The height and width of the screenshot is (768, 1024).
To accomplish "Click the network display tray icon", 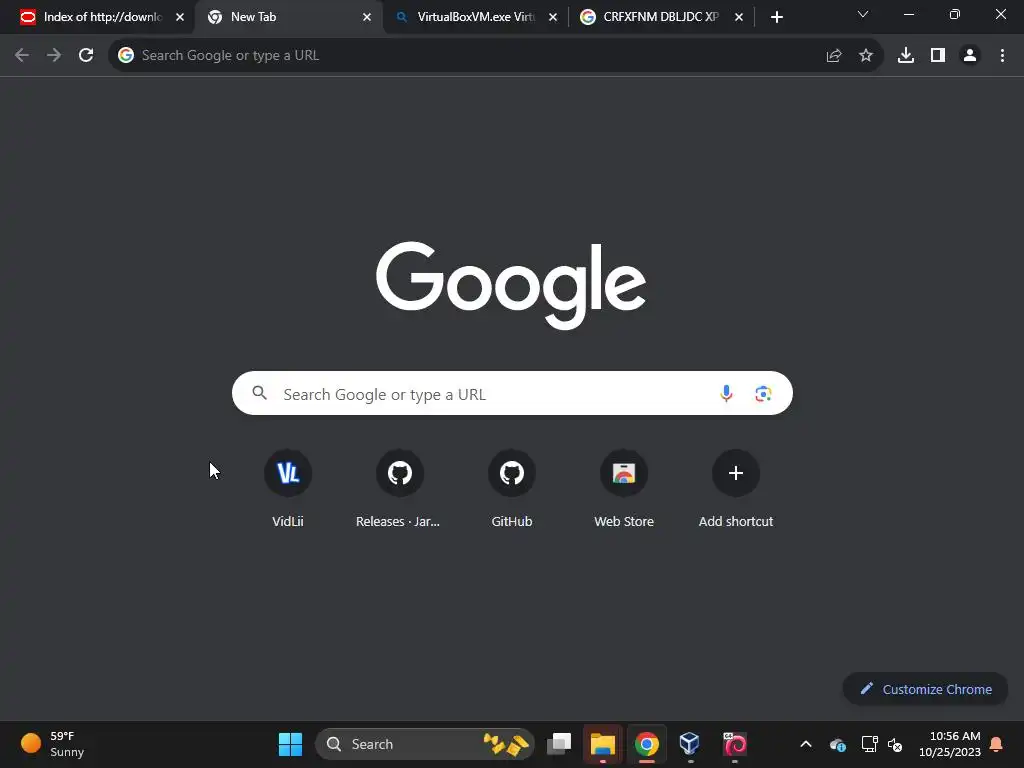I will click(869, 744).
